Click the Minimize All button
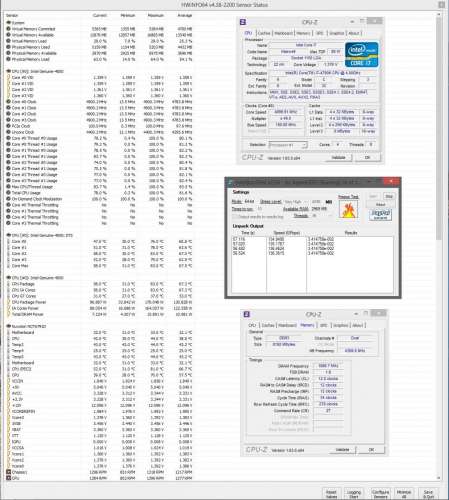The width and height of the screenshot is (449, 500). click(x=404, y=494)
